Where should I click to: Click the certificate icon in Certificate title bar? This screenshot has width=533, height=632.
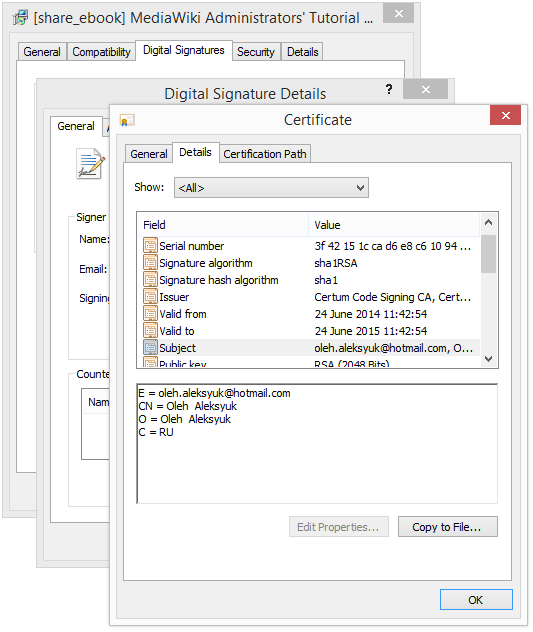[x=127, y=120]
